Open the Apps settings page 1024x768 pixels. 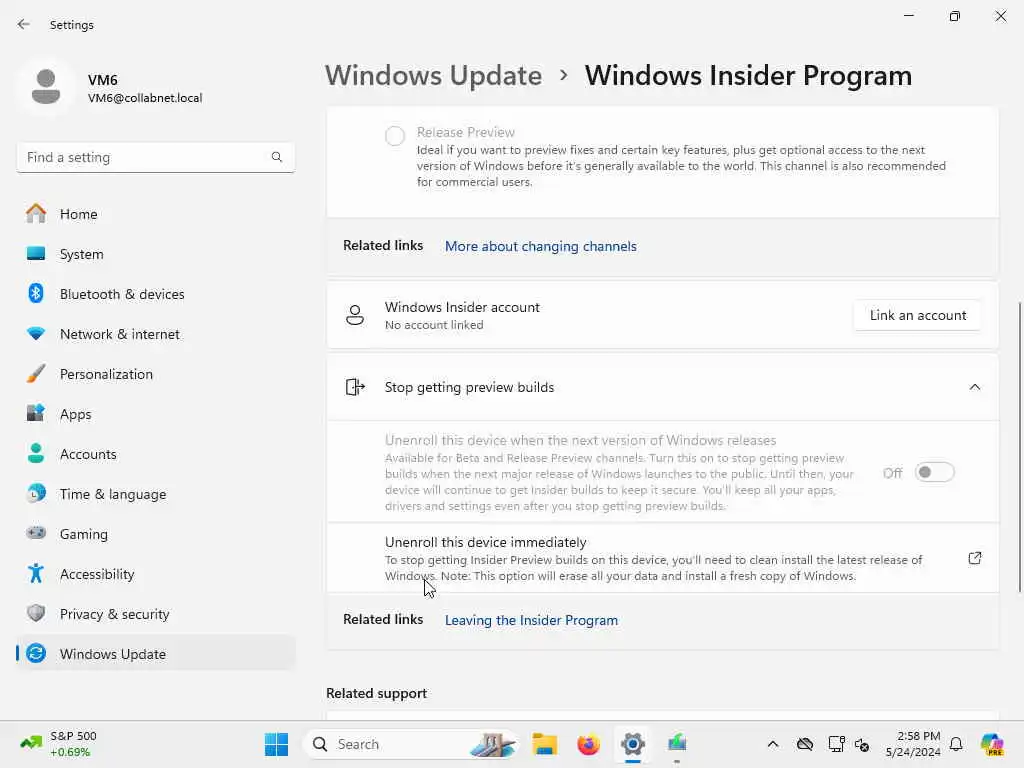coord(155,413)
